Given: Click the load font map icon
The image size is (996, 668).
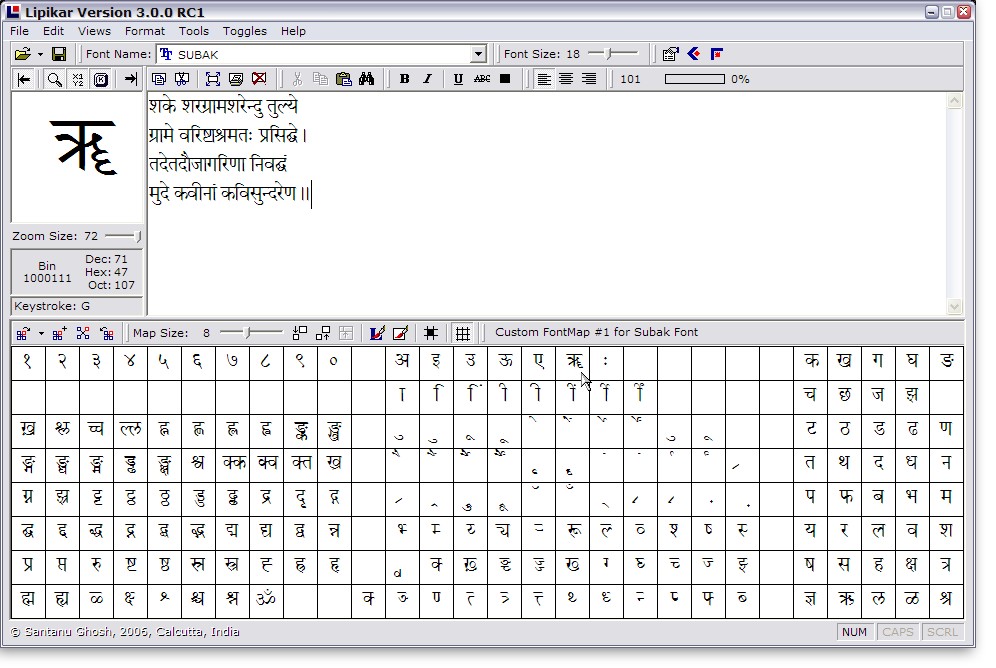Looking at the screenshot, I should click(23, 333).
